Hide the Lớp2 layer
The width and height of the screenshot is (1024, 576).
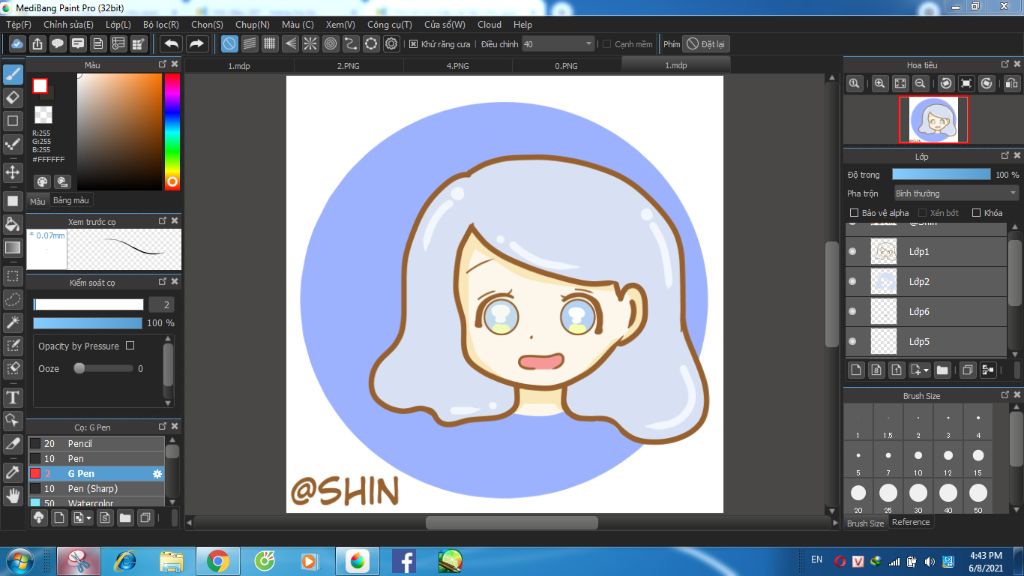pos(852,281)
